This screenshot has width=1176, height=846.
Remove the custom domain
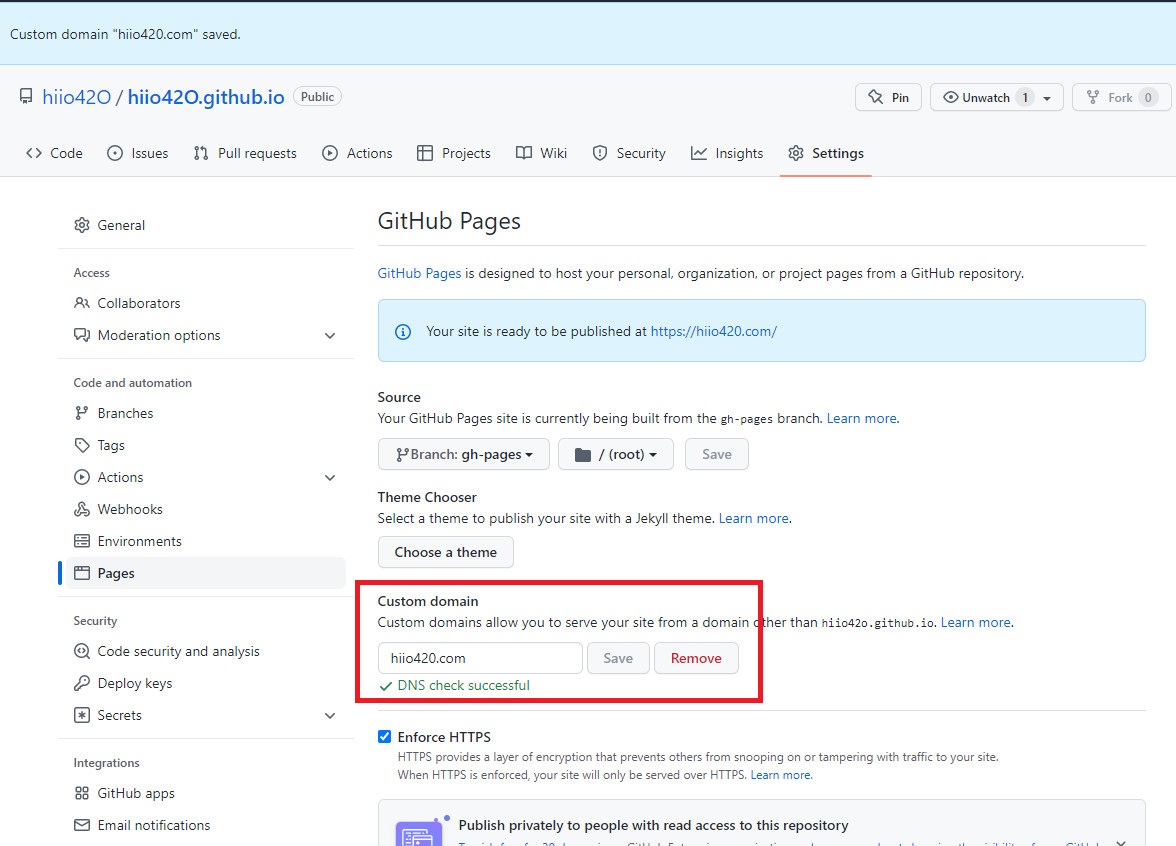click(696, 658)
